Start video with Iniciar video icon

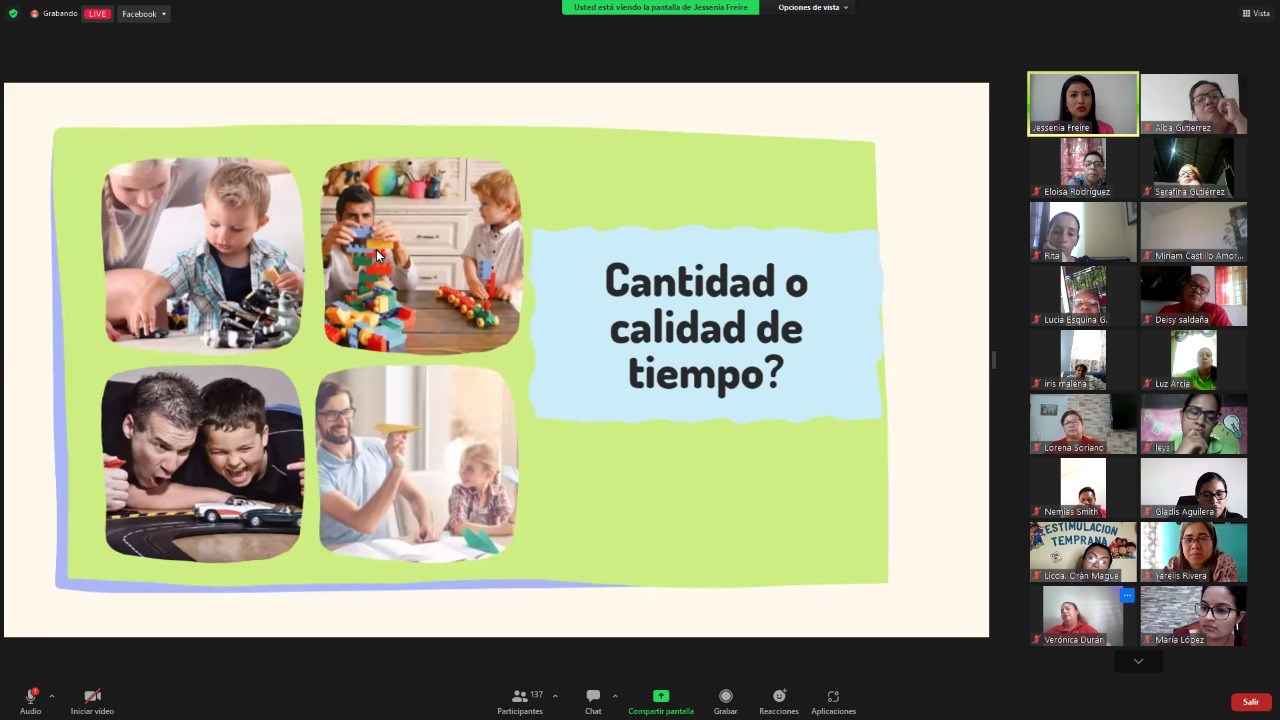(92, 696)
